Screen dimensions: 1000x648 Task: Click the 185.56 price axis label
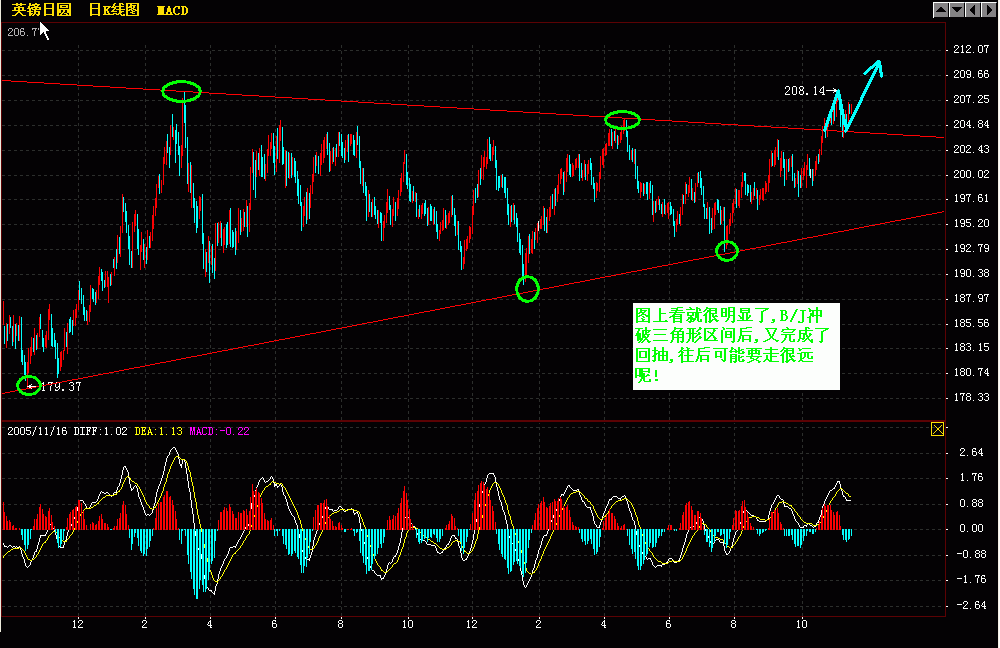click(x=971, y=323)
